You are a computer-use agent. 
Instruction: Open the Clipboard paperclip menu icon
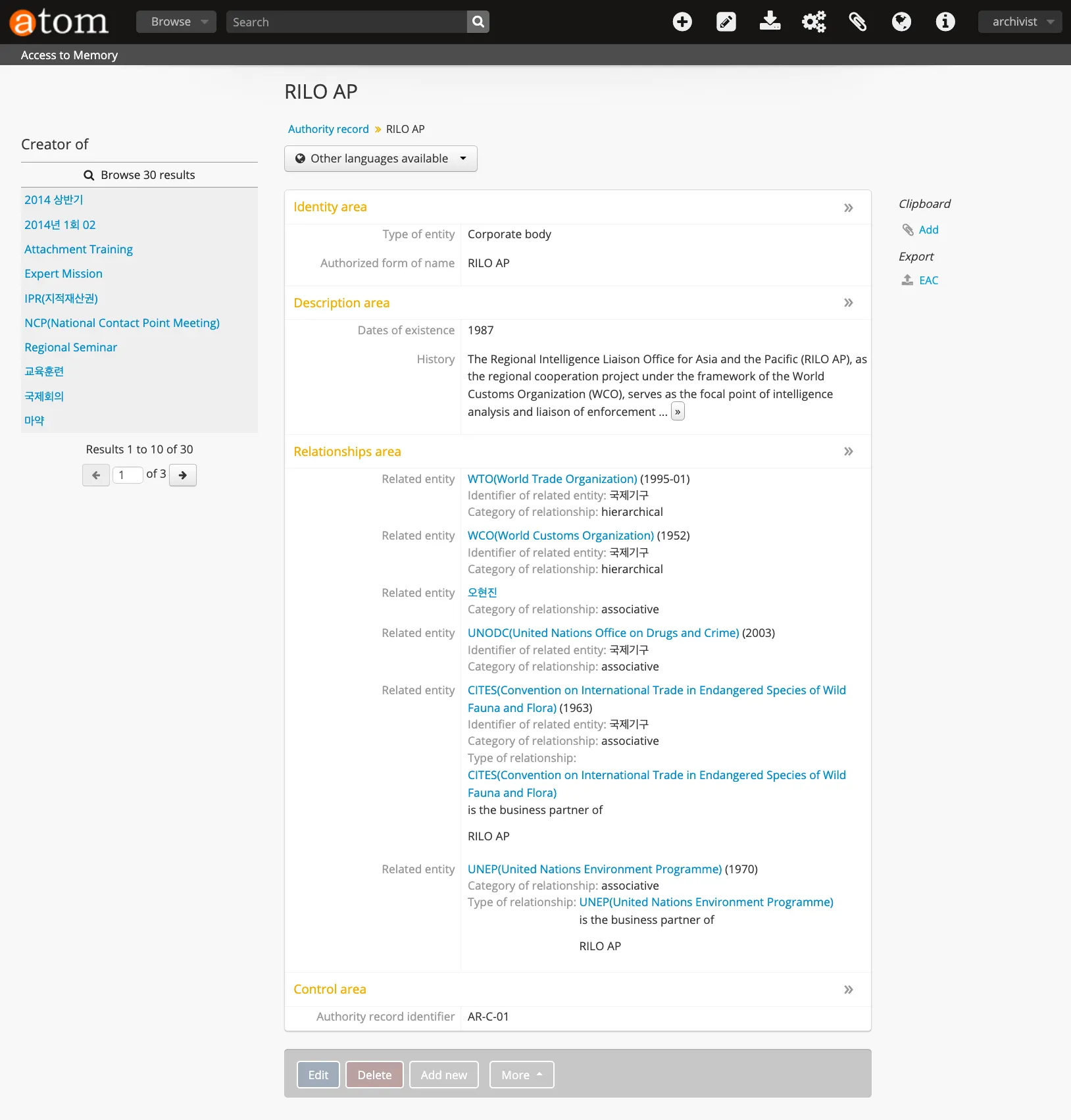pyautogui.click(x=858, y=22)
